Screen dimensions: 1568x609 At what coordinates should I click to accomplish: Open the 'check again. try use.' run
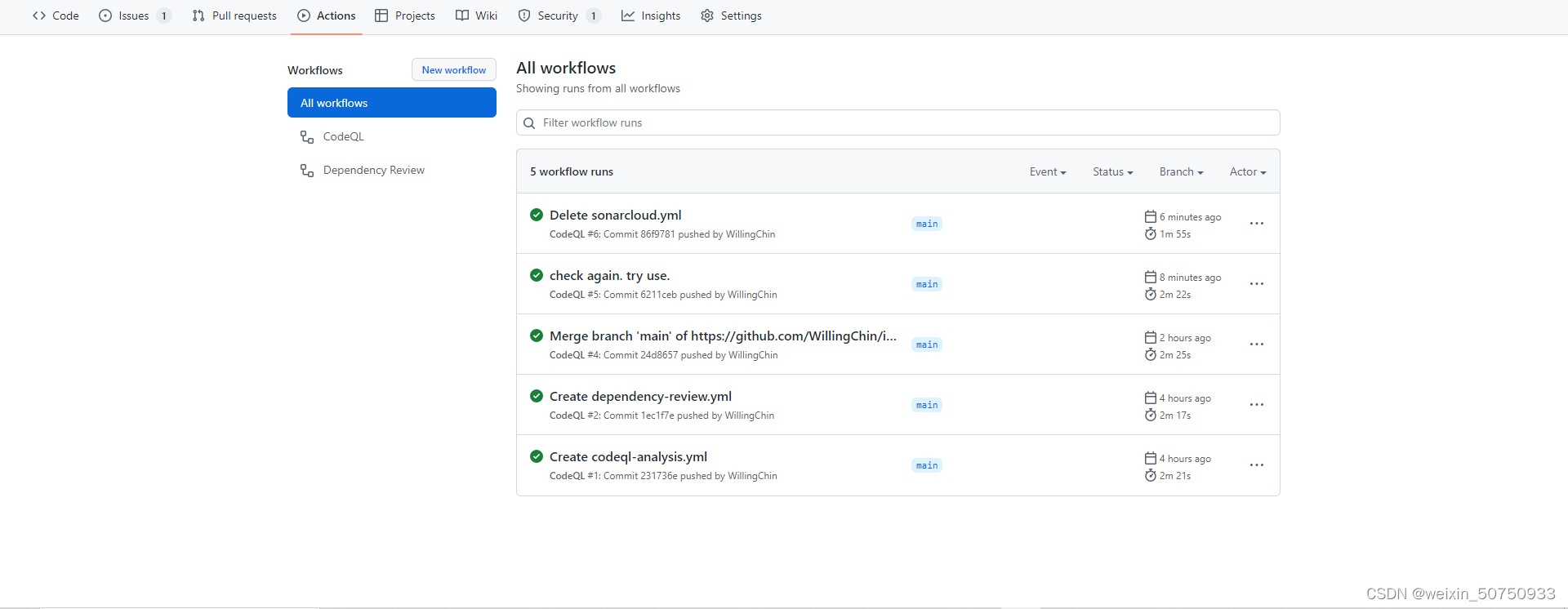pyautogui.click(x=609, y=275)
